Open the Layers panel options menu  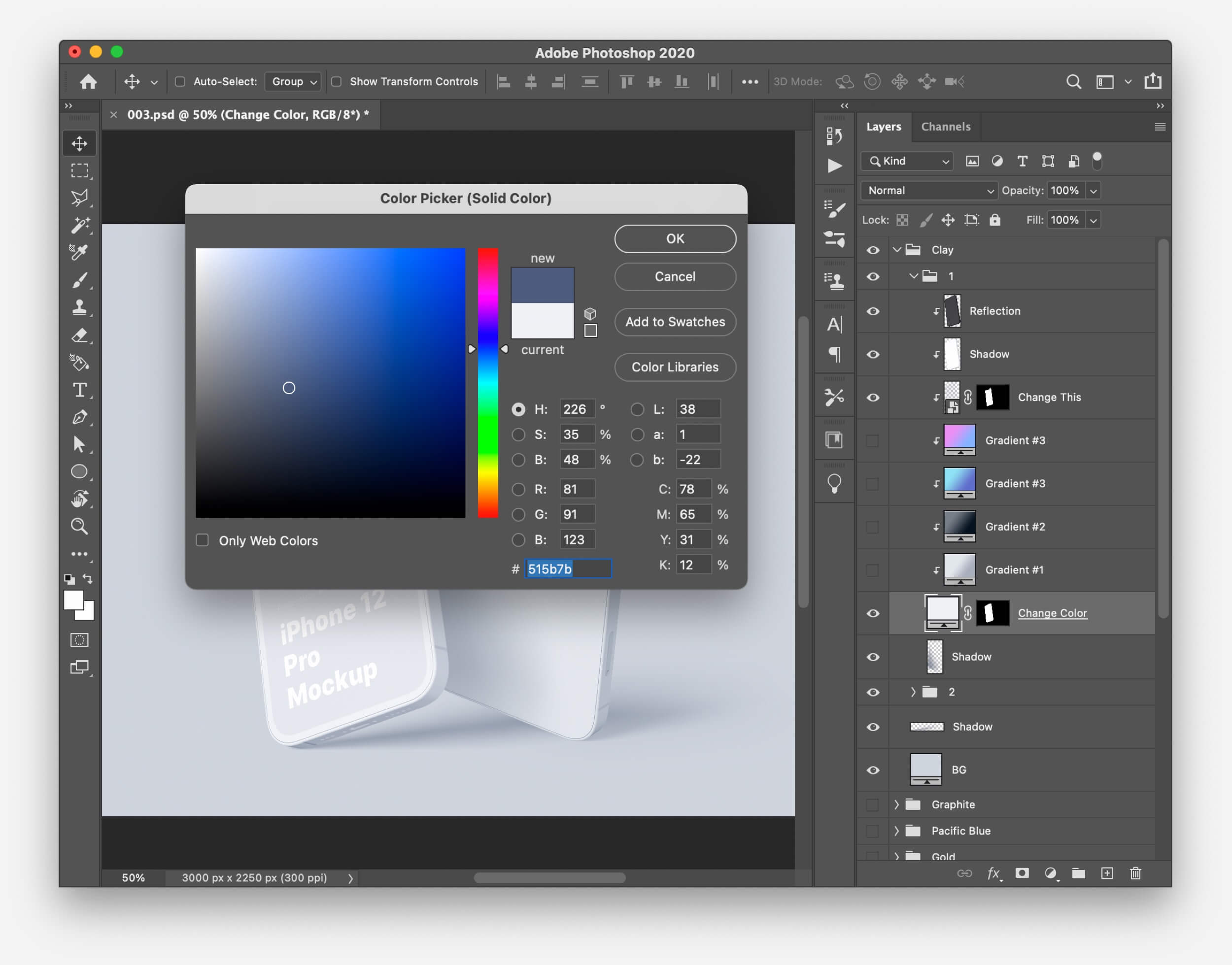coord(1160,127)
